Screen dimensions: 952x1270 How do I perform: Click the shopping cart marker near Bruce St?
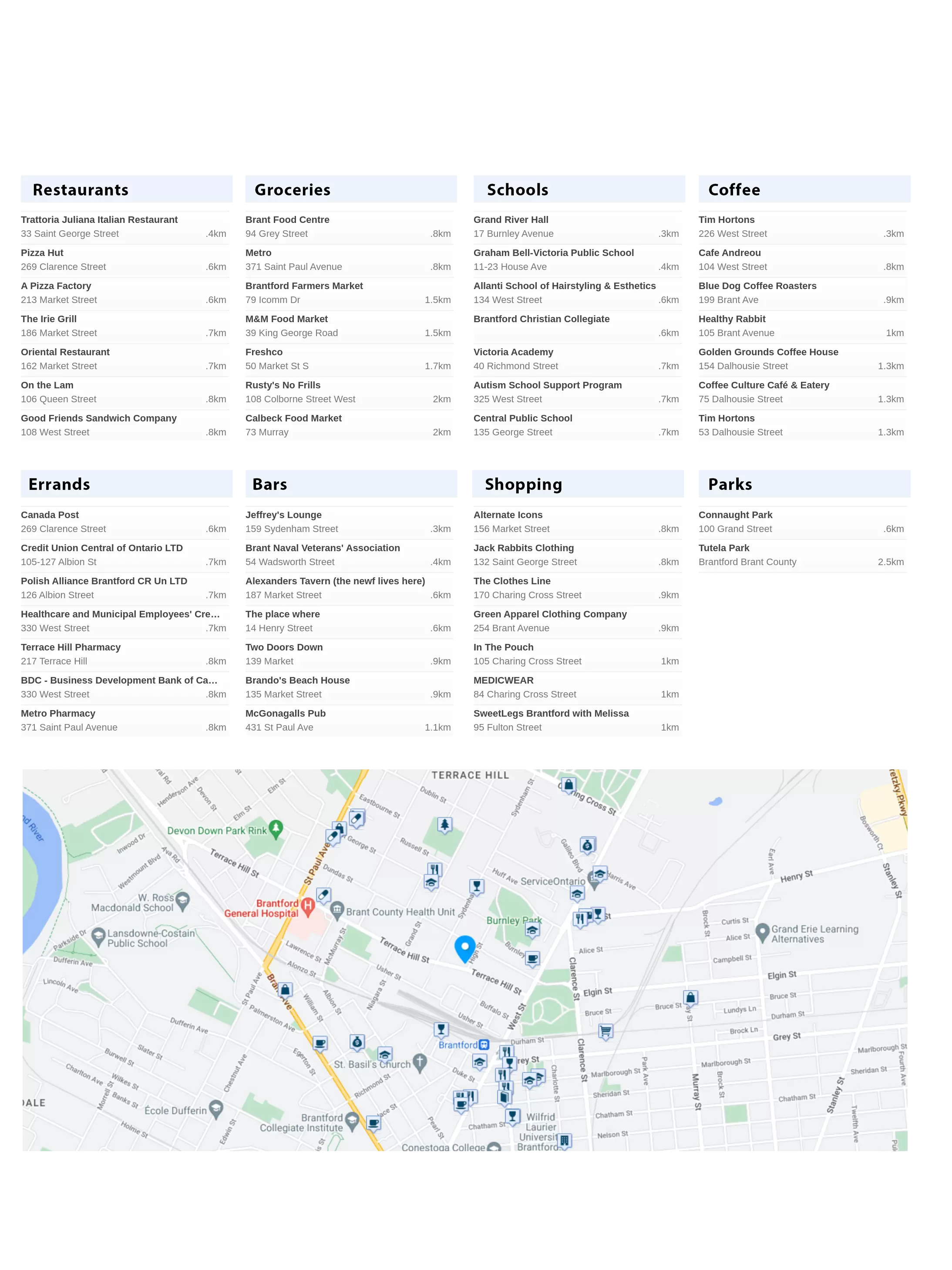pos(605,1031)
